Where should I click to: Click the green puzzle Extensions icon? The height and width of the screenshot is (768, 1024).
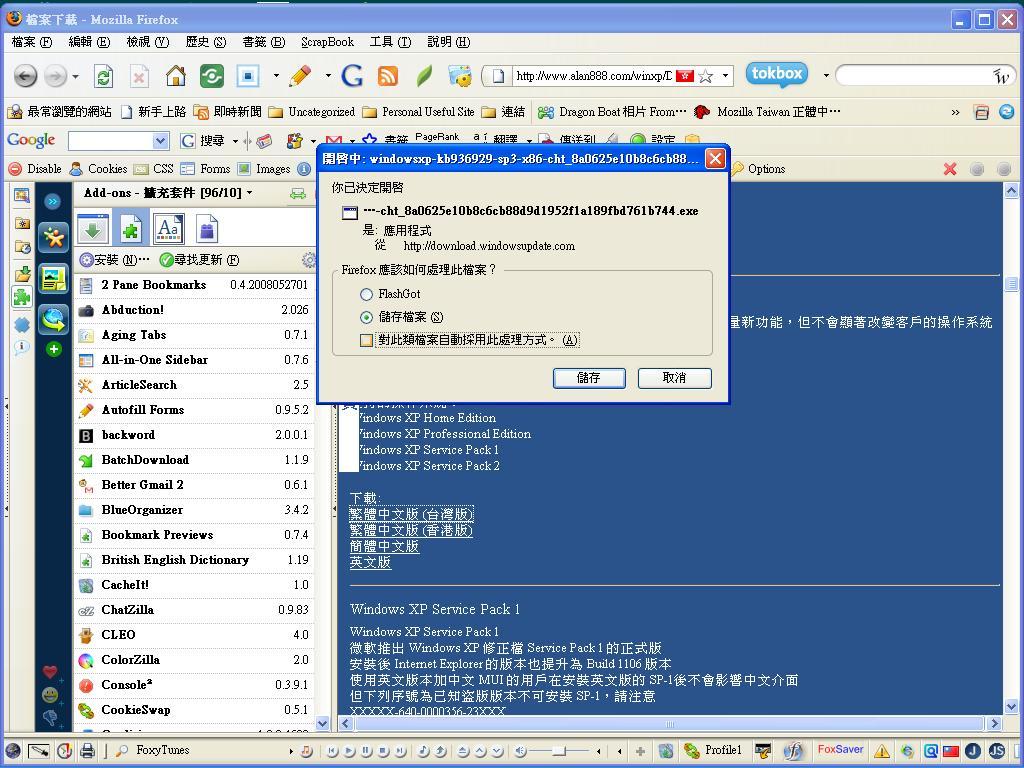pyautogui.click(x=130, y=230)
